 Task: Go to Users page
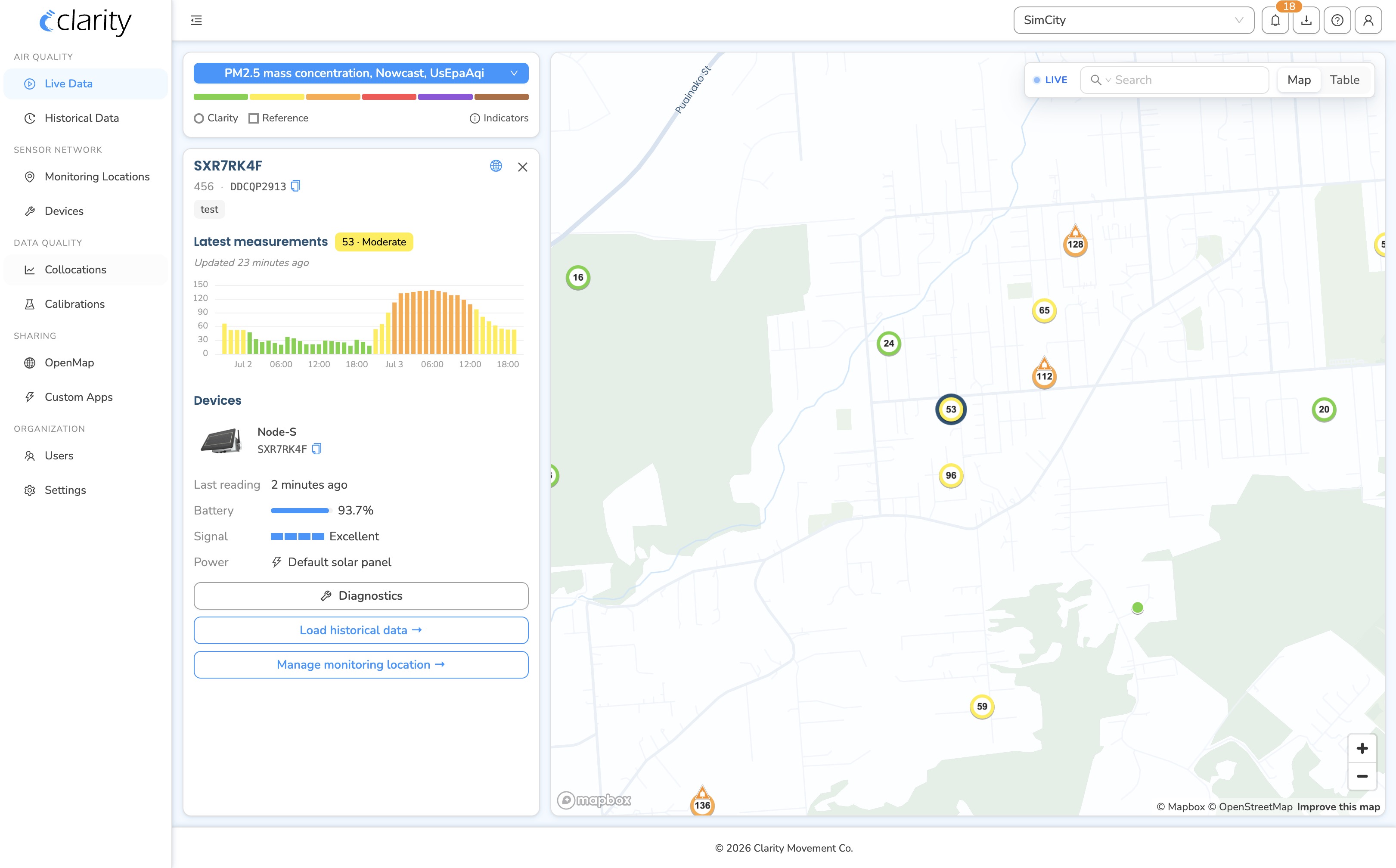(86, 456)
